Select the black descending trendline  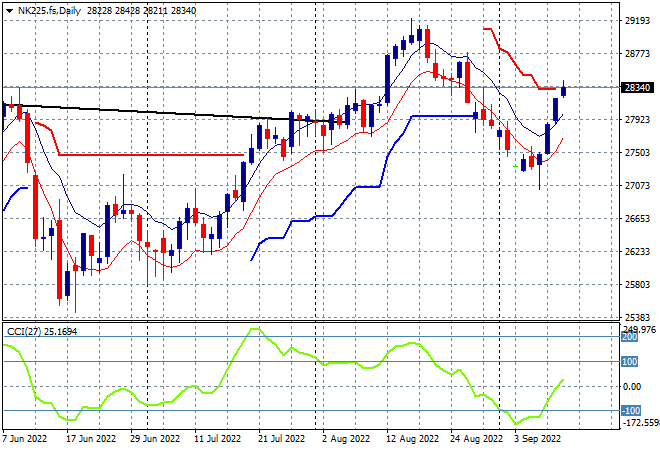[177, 114]
